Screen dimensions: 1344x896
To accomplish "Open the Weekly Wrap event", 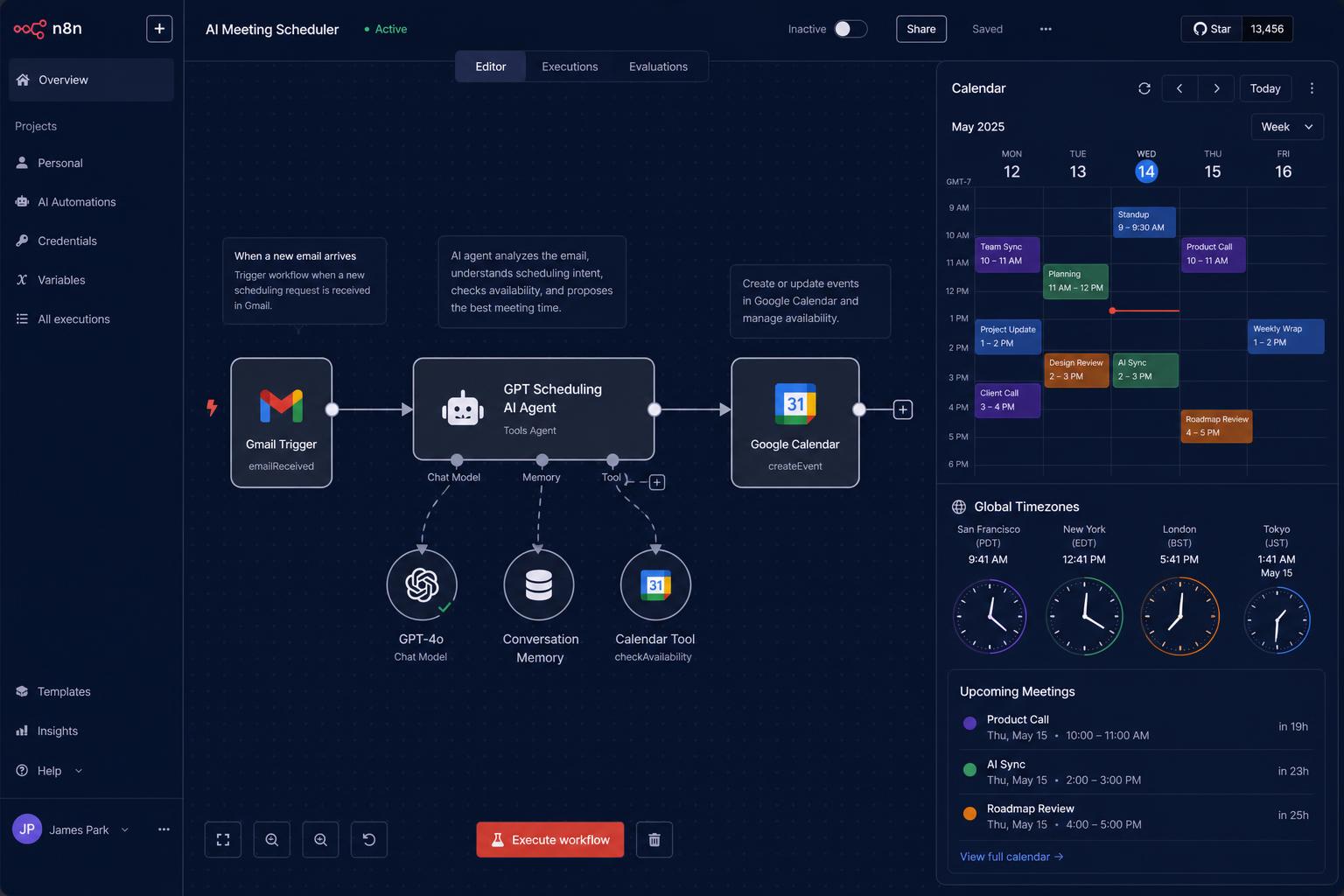I will (1286, 336).
